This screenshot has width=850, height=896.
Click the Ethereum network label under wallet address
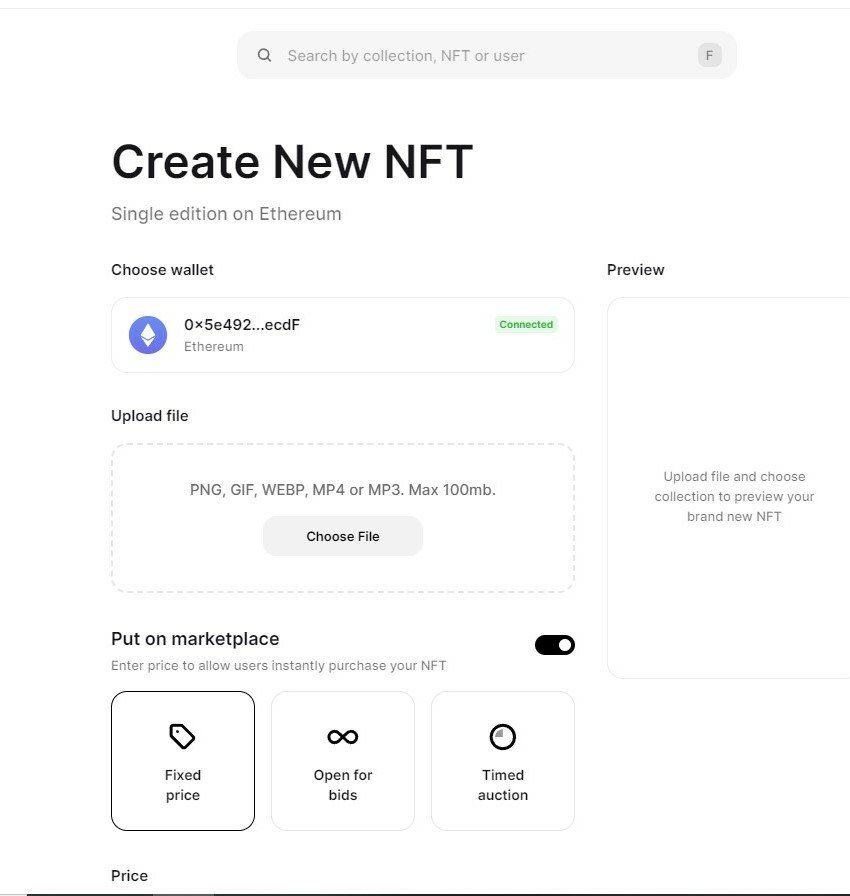214,346
